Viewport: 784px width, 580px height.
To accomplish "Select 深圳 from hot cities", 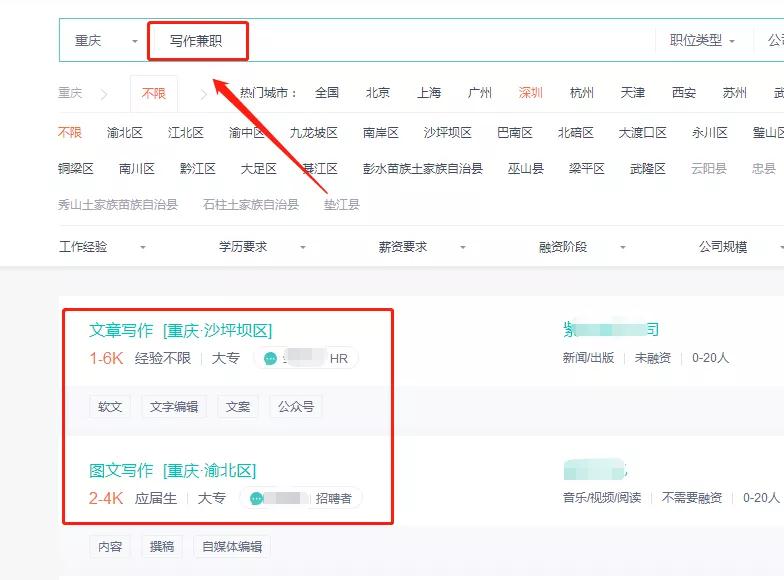I will click(531, 93).
